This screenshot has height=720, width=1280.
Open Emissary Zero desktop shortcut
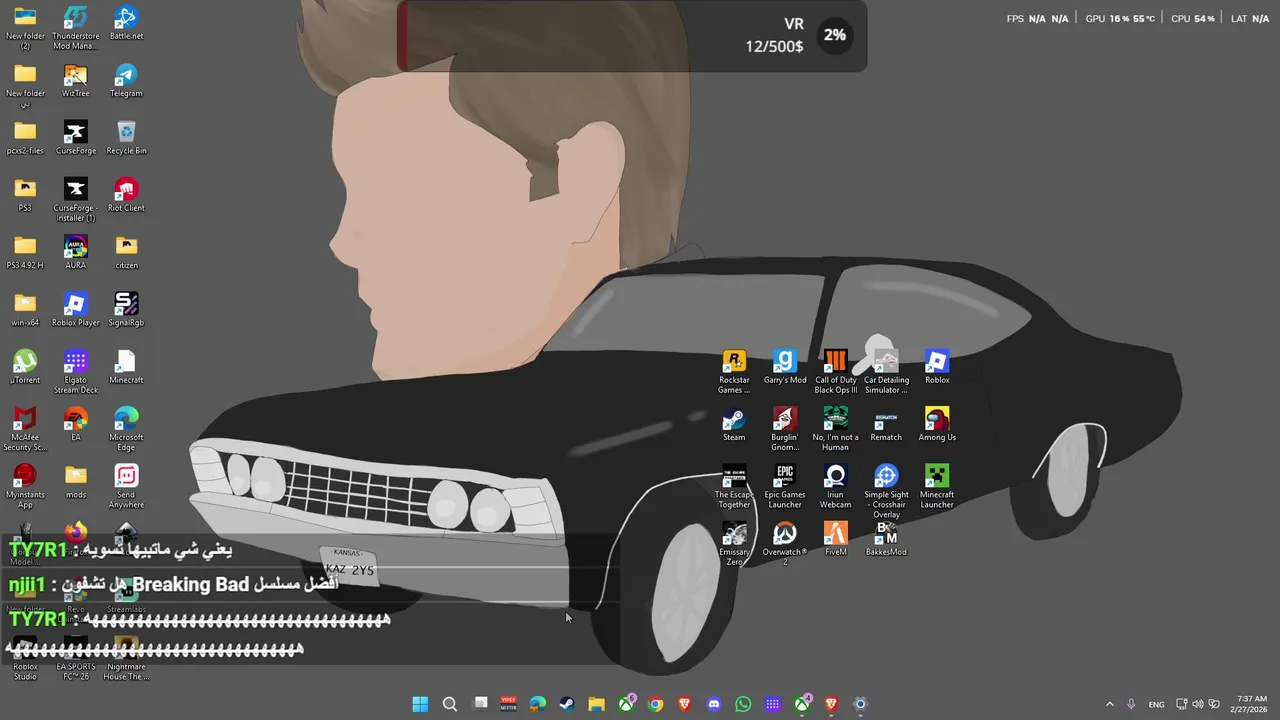point(734,543)
